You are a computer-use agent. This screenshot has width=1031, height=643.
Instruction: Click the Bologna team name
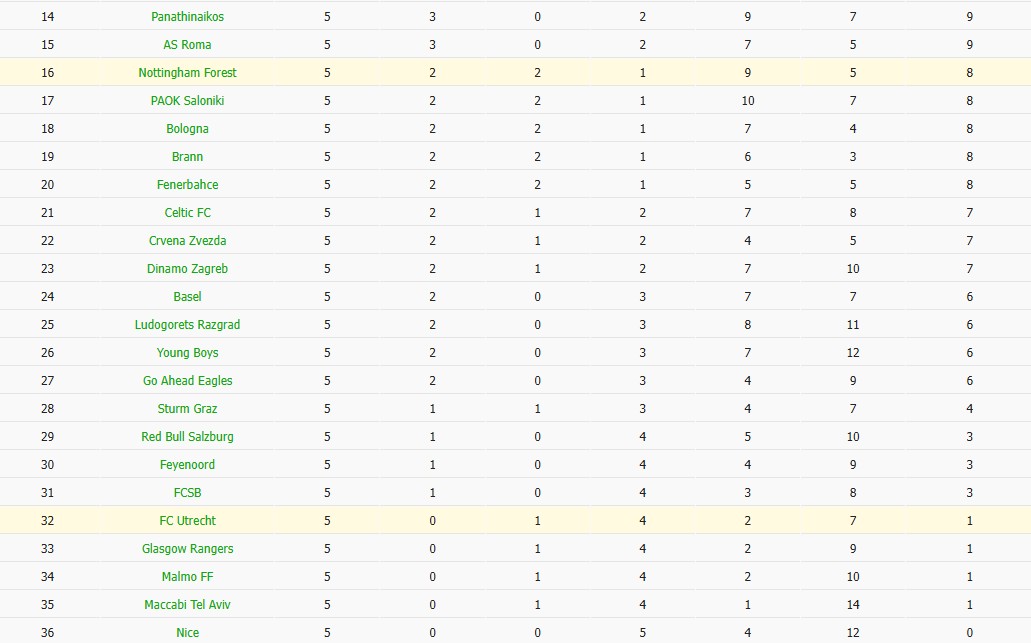(187, 129)
